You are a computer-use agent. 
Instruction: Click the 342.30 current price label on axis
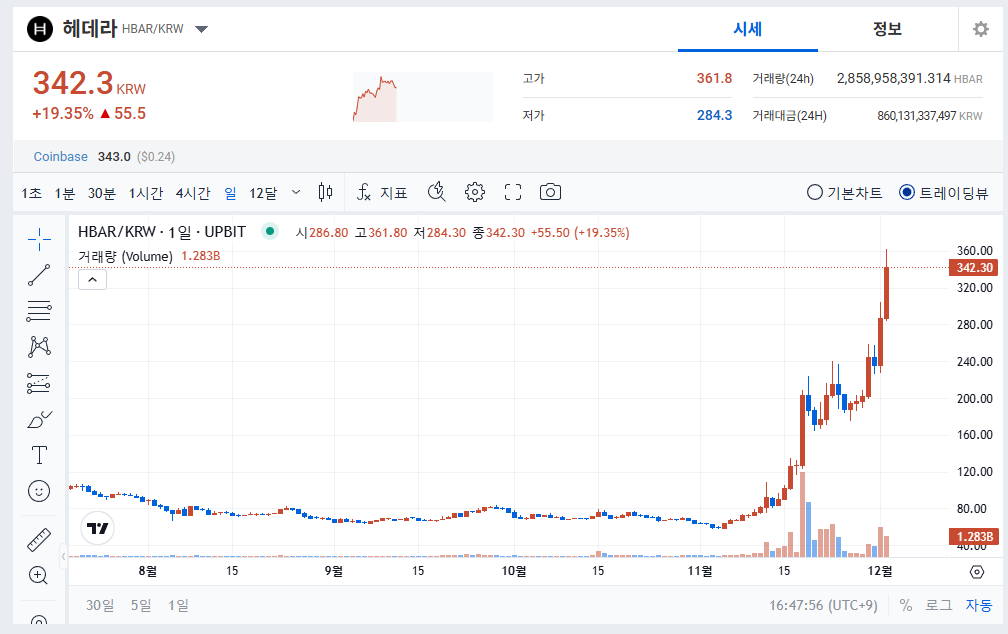pos(973,267)
